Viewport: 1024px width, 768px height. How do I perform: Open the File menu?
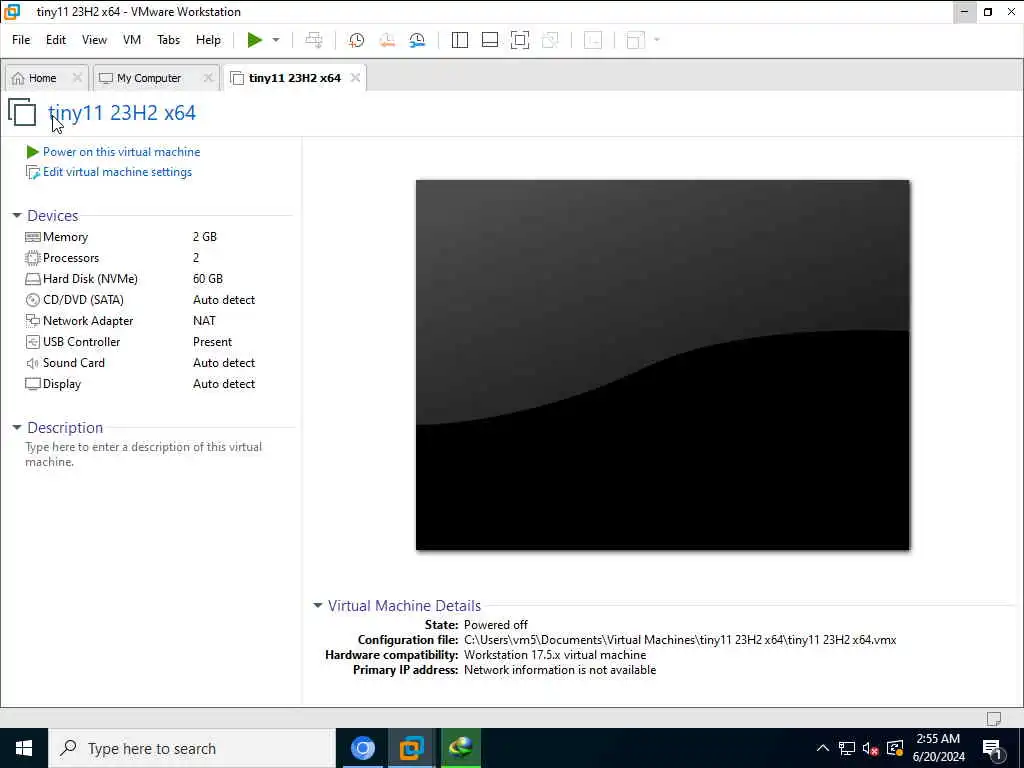pos(21,40)
